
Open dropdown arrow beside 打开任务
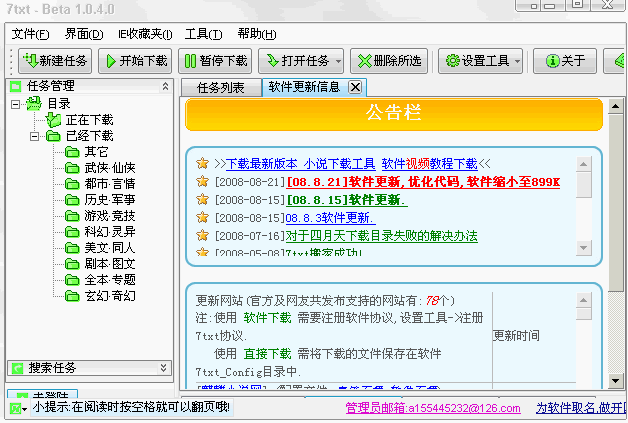pyautogui.click(x=338, y=61)
